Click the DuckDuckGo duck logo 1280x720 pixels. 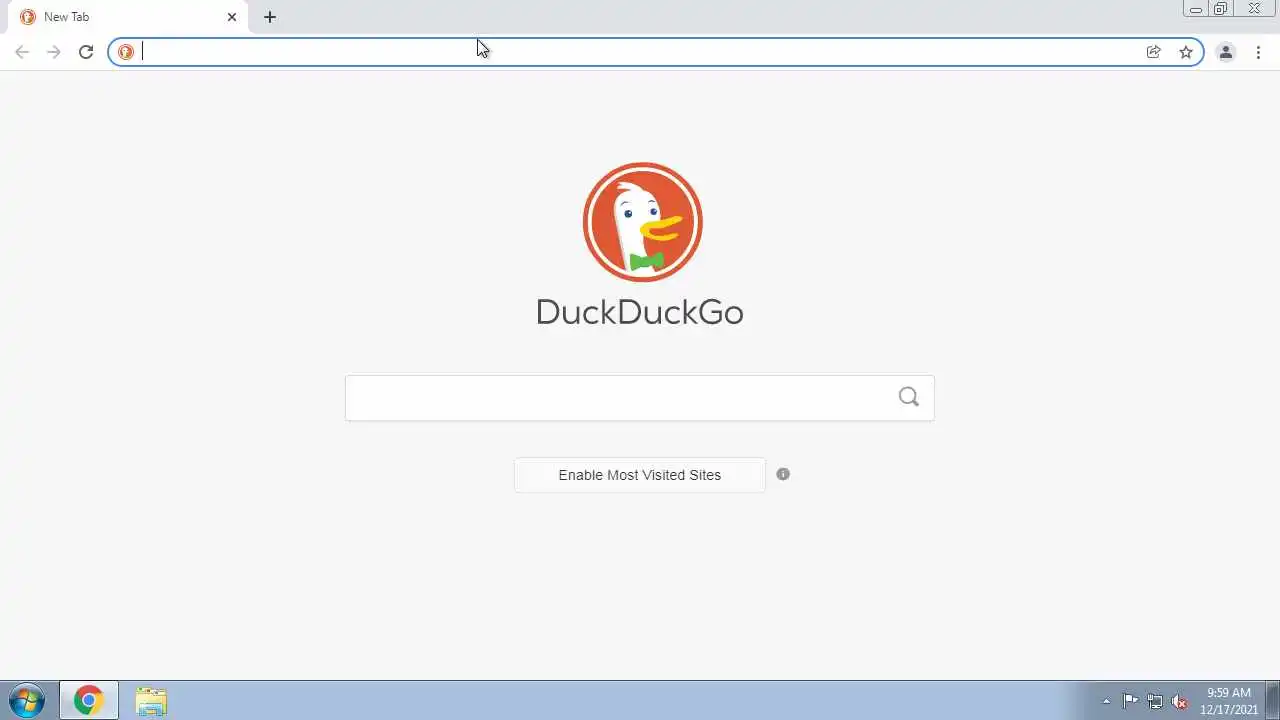point(643,222)
